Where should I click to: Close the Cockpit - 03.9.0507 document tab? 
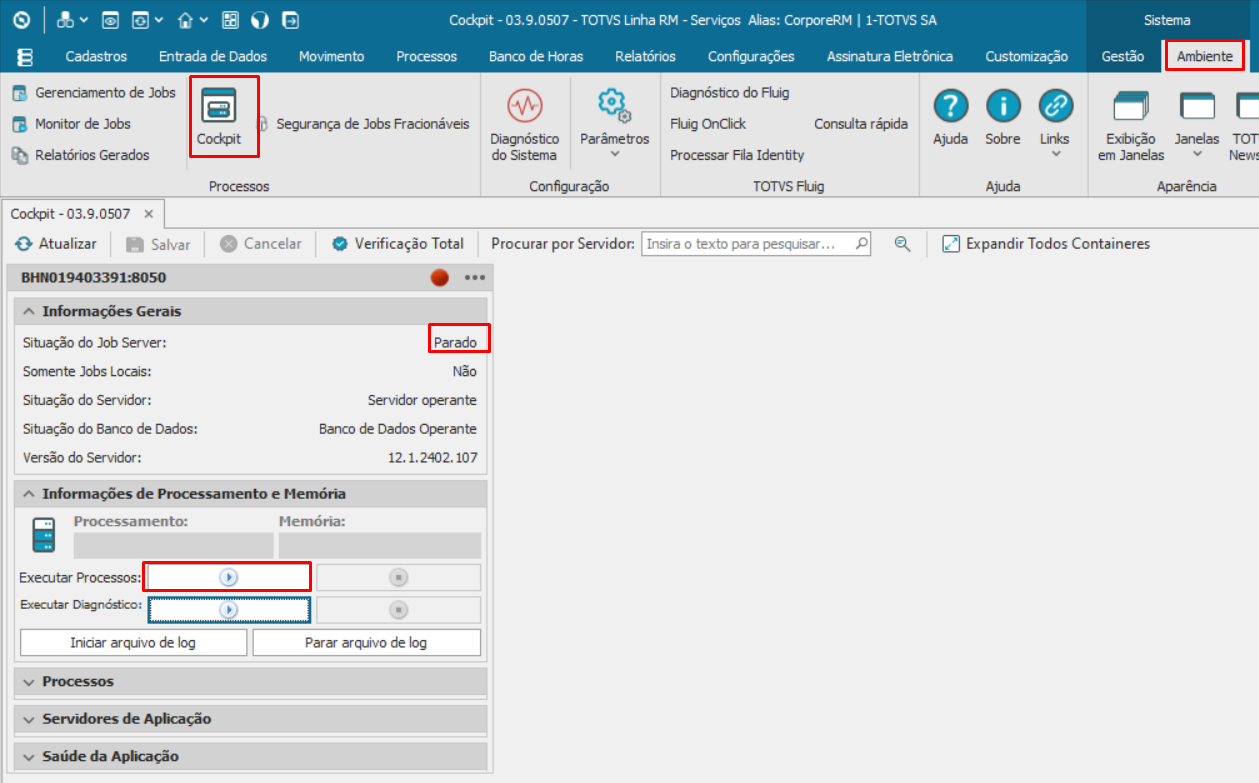coord(149,214)
